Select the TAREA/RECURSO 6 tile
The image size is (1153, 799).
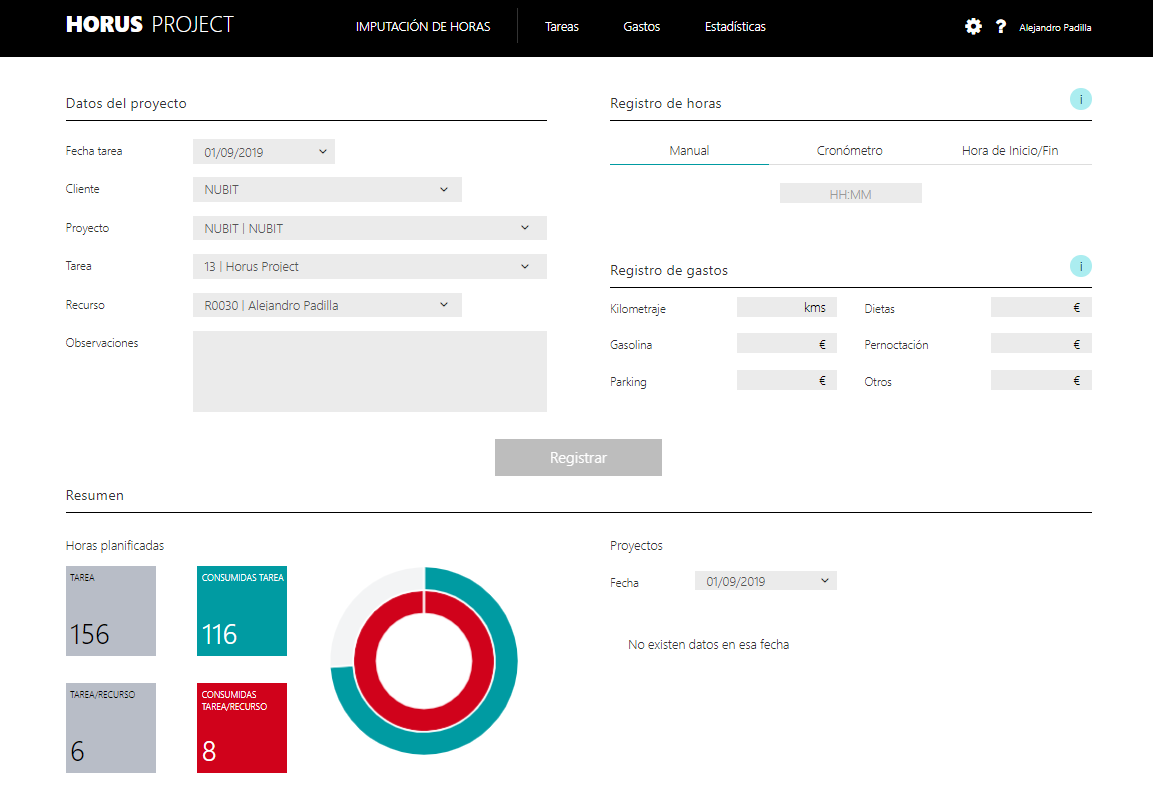111,728
